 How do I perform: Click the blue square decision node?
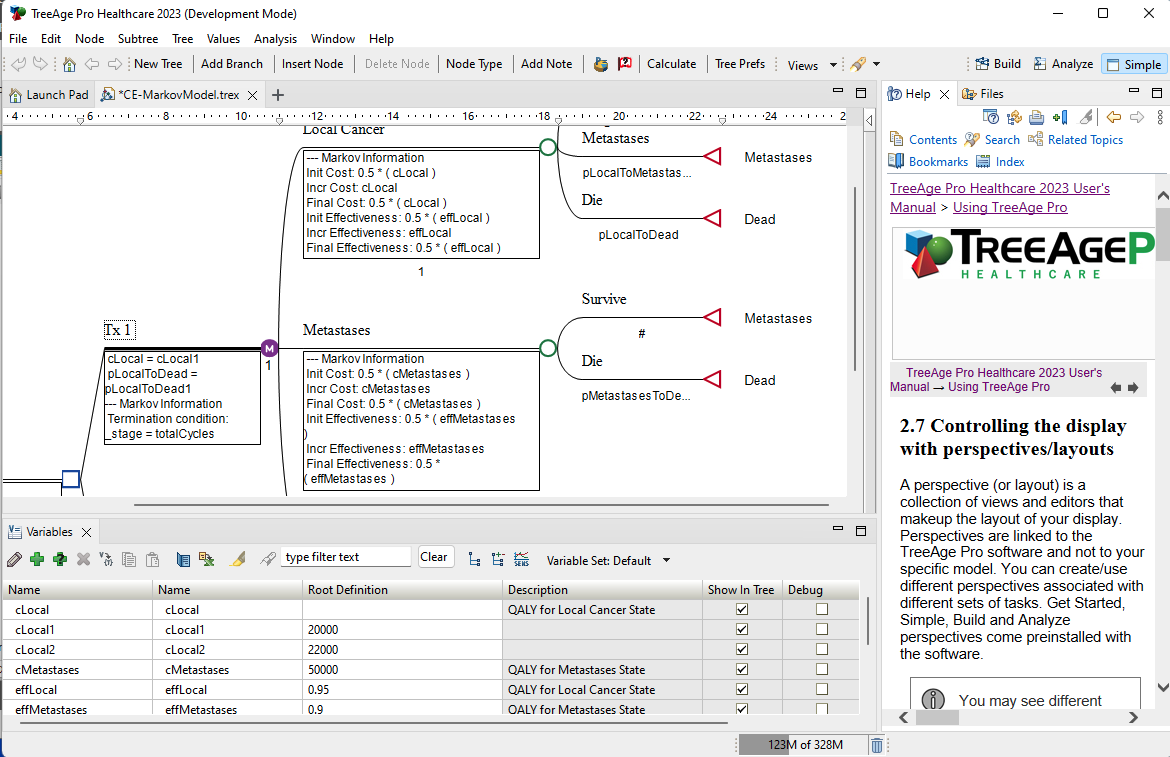70,479
